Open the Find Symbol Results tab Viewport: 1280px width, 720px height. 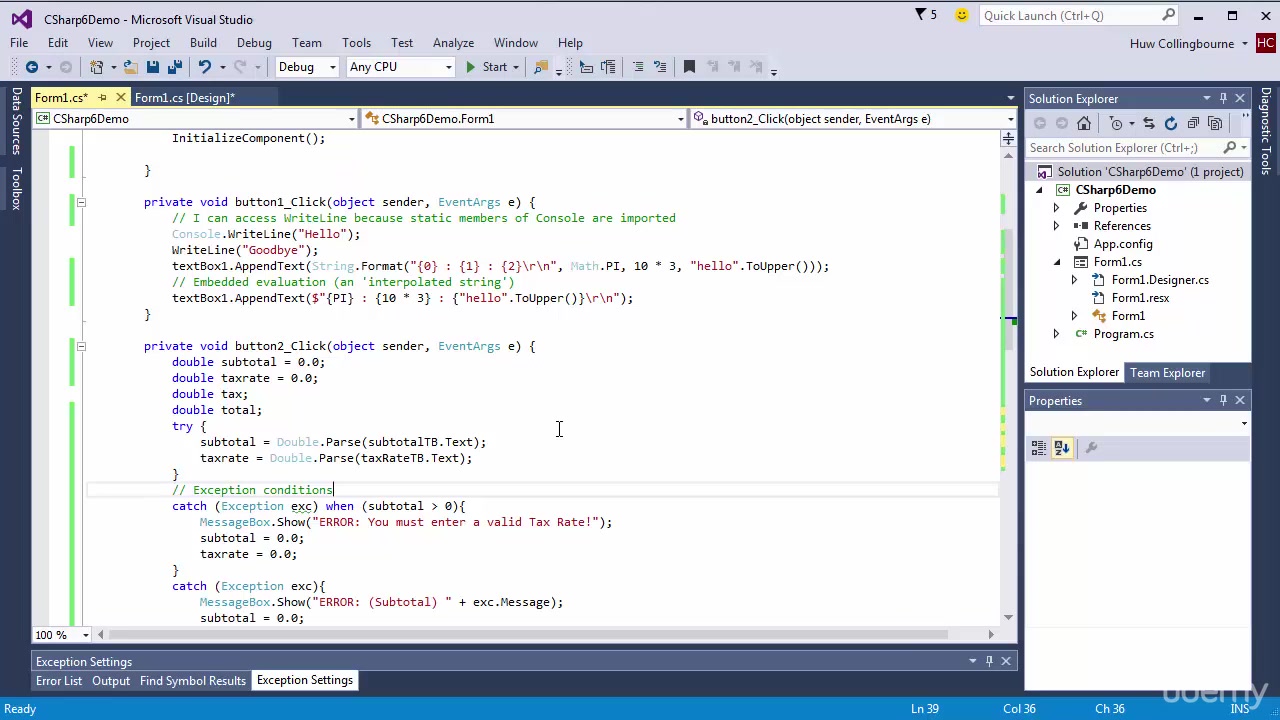pyautogui.click(x=193, y=681)
